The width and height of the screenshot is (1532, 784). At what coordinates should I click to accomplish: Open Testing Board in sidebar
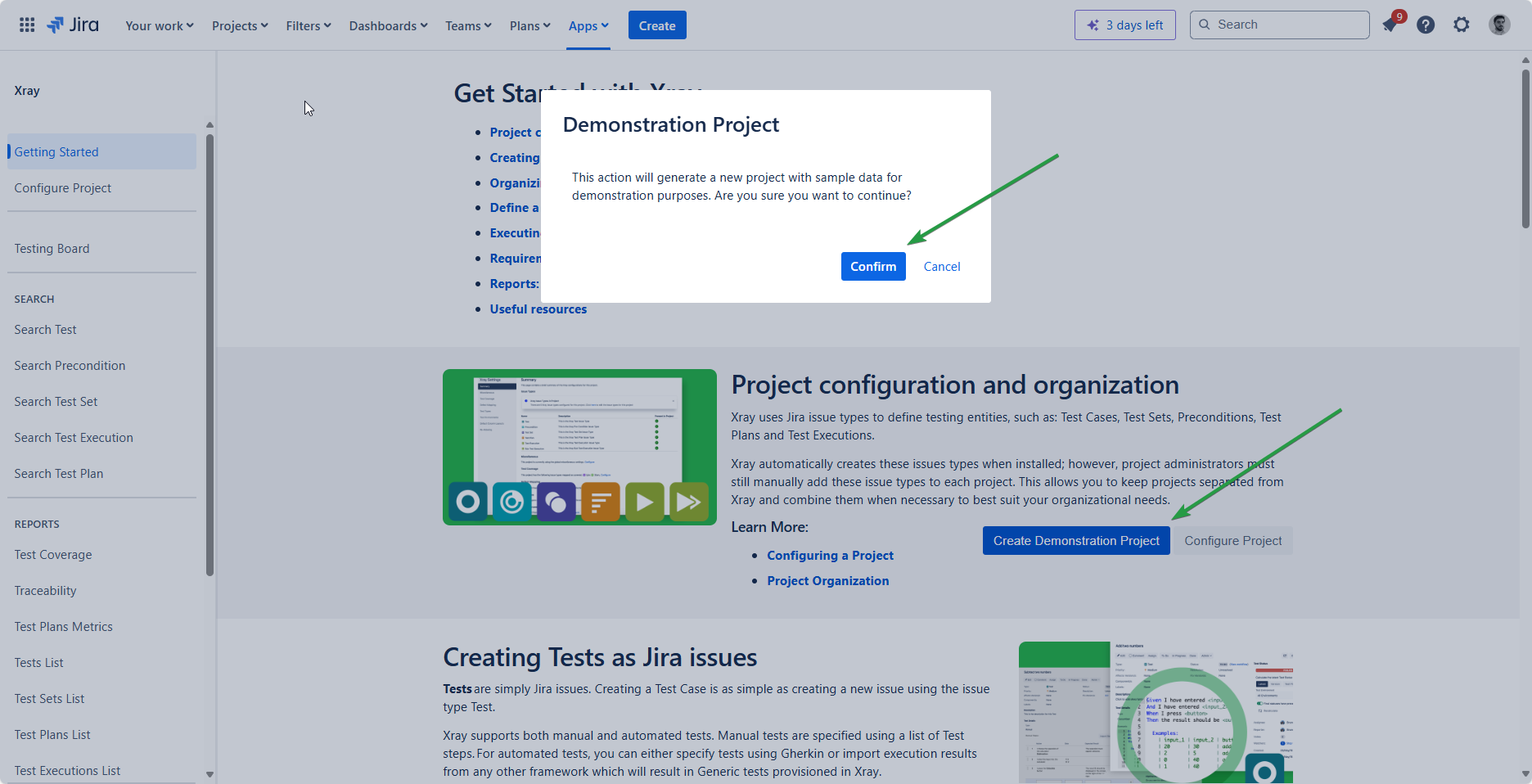pyautogui.click(x=101, y=248)
